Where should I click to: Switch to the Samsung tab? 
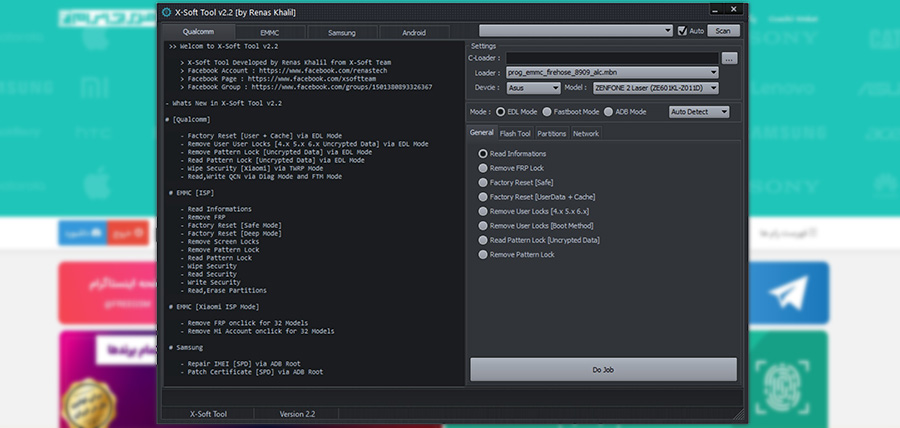[x=341, y=33]
